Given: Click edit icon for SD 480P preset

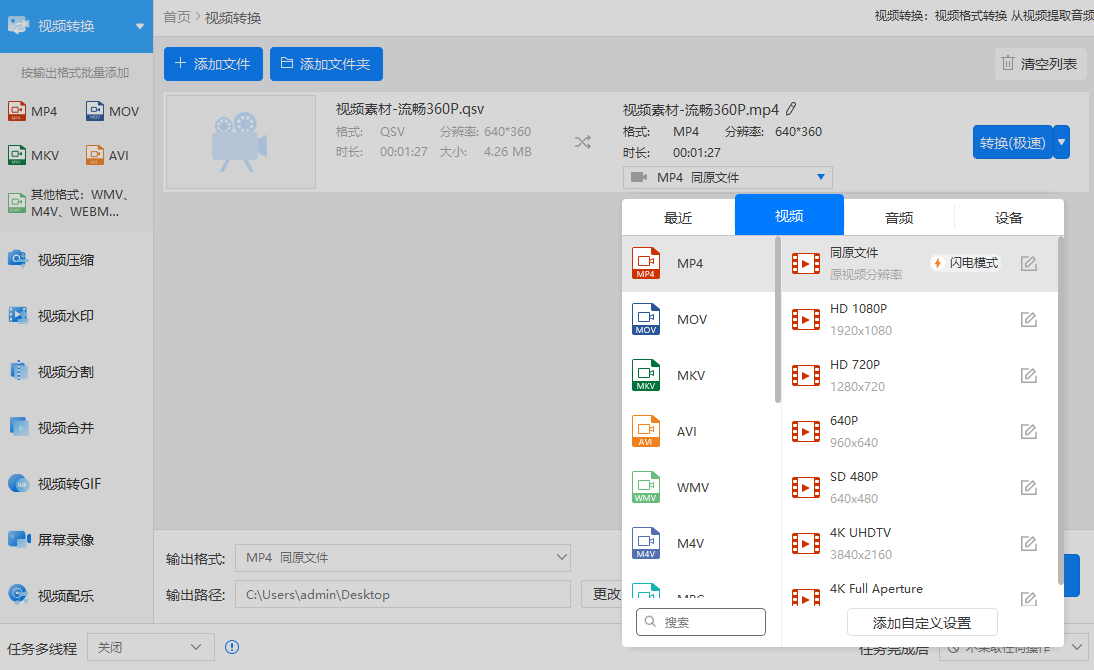Looking at the screenshot, I should (1028, 488).
